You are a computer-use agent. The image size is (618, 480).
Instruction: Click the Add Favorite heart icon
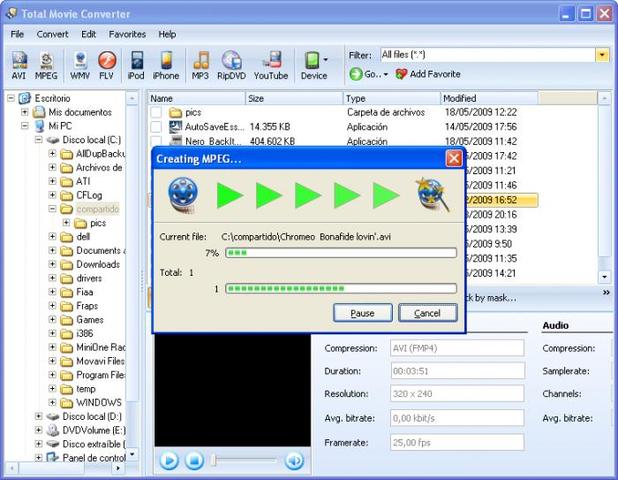(401, 74)
